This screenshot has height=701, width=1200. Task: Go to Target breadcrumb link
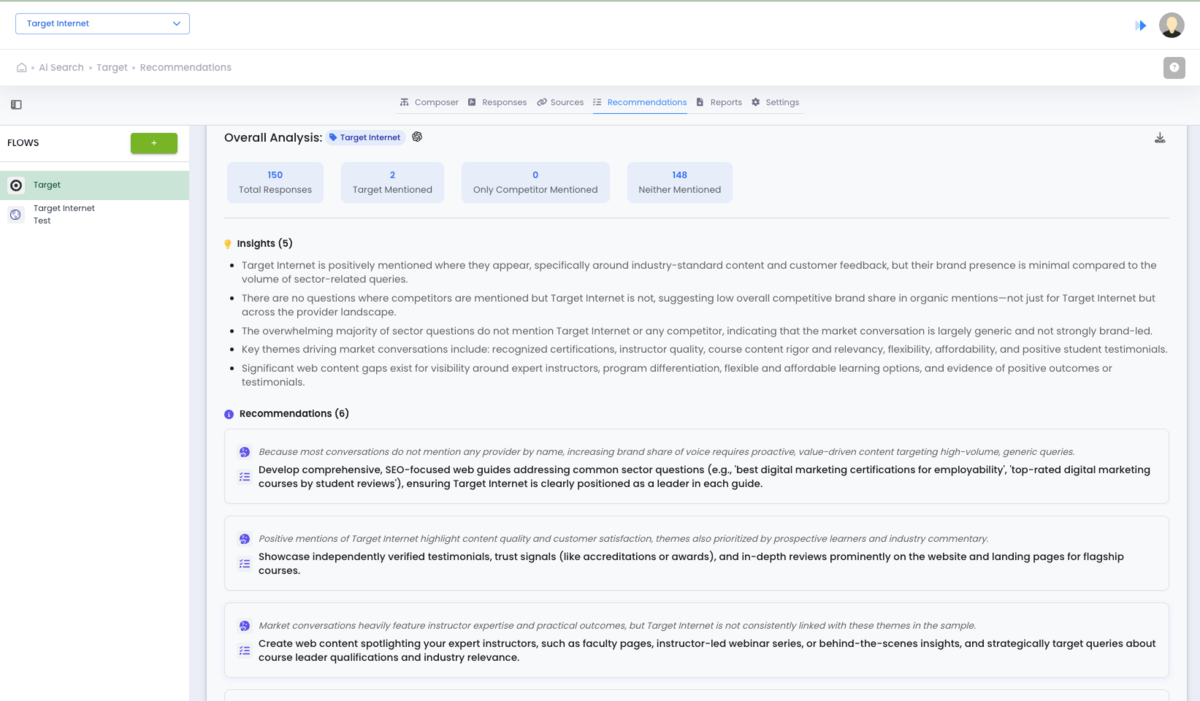tap(112, 68)
